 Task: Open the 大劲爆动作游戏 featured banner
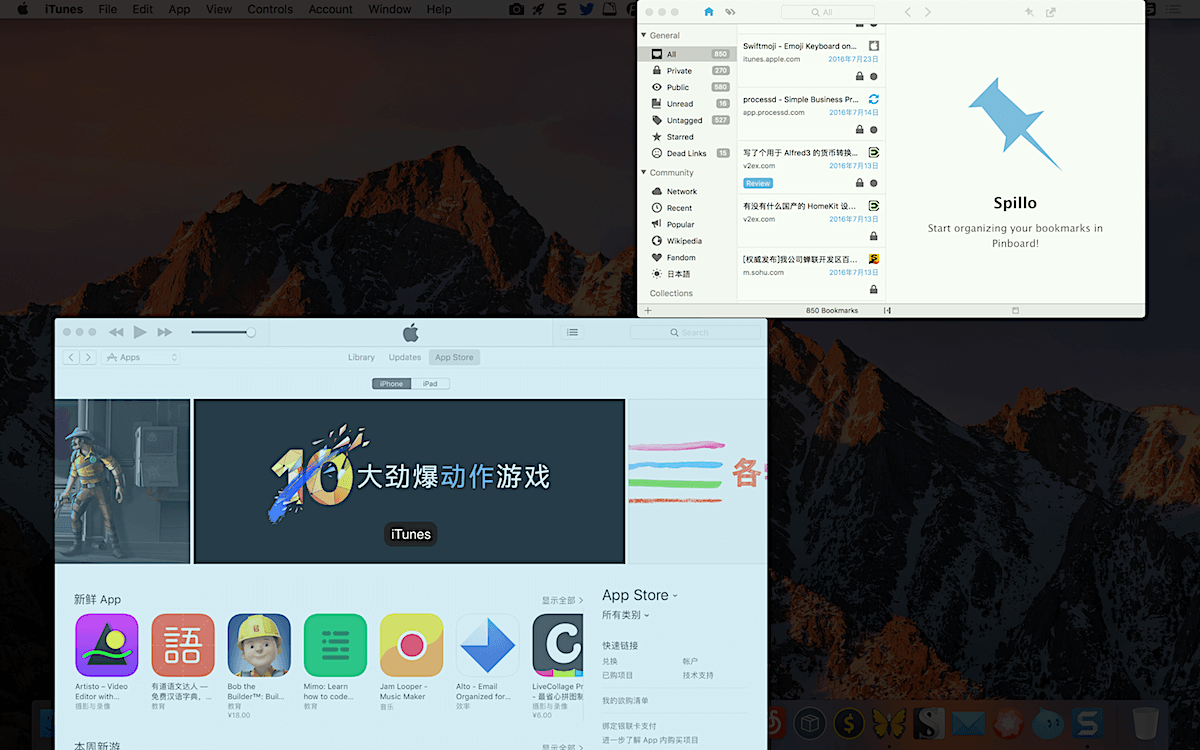(x=409, y=481)
